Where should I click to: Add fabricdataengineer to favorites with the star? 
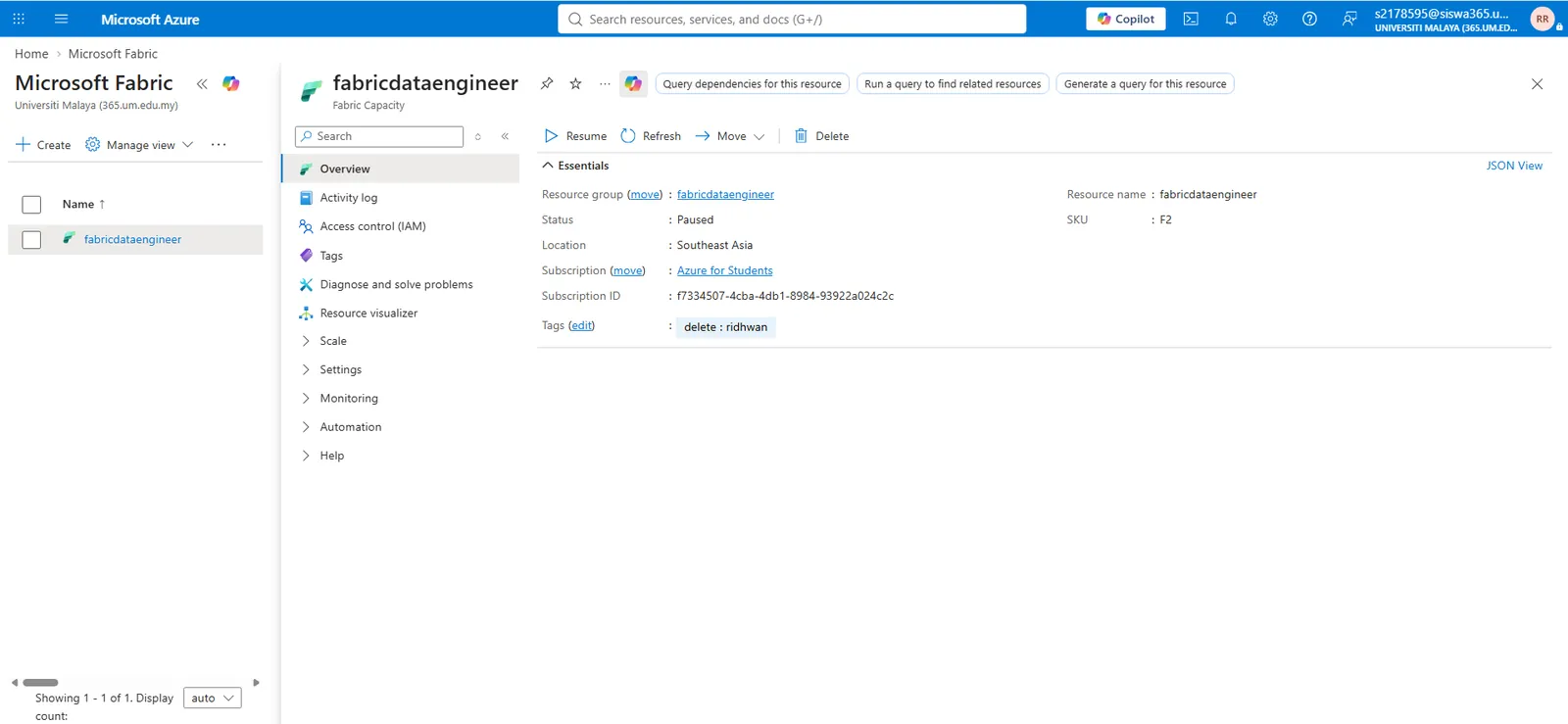[576, 83]
